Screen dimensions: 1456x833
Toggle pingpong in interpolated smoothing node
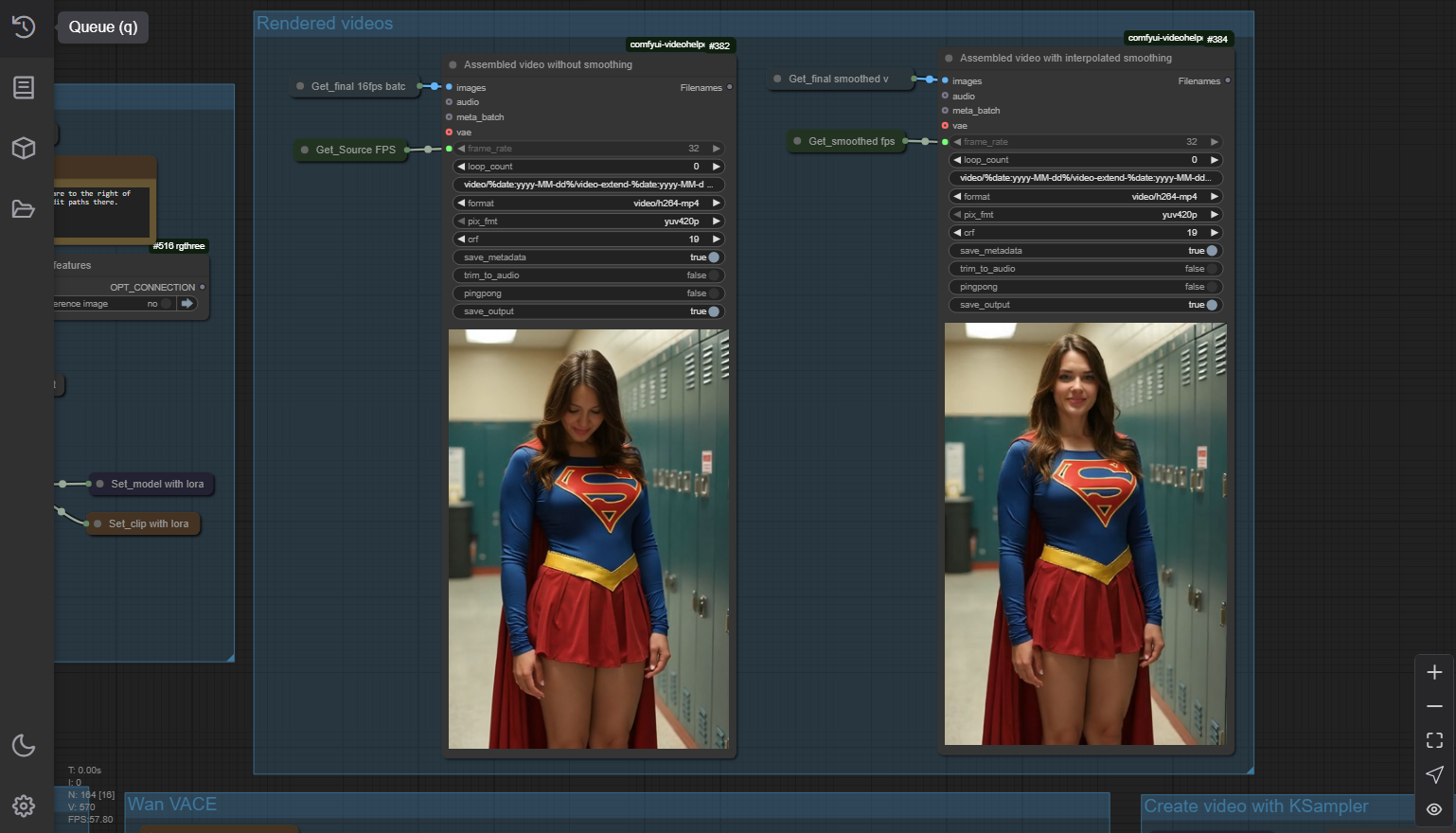coord(1211,287)
